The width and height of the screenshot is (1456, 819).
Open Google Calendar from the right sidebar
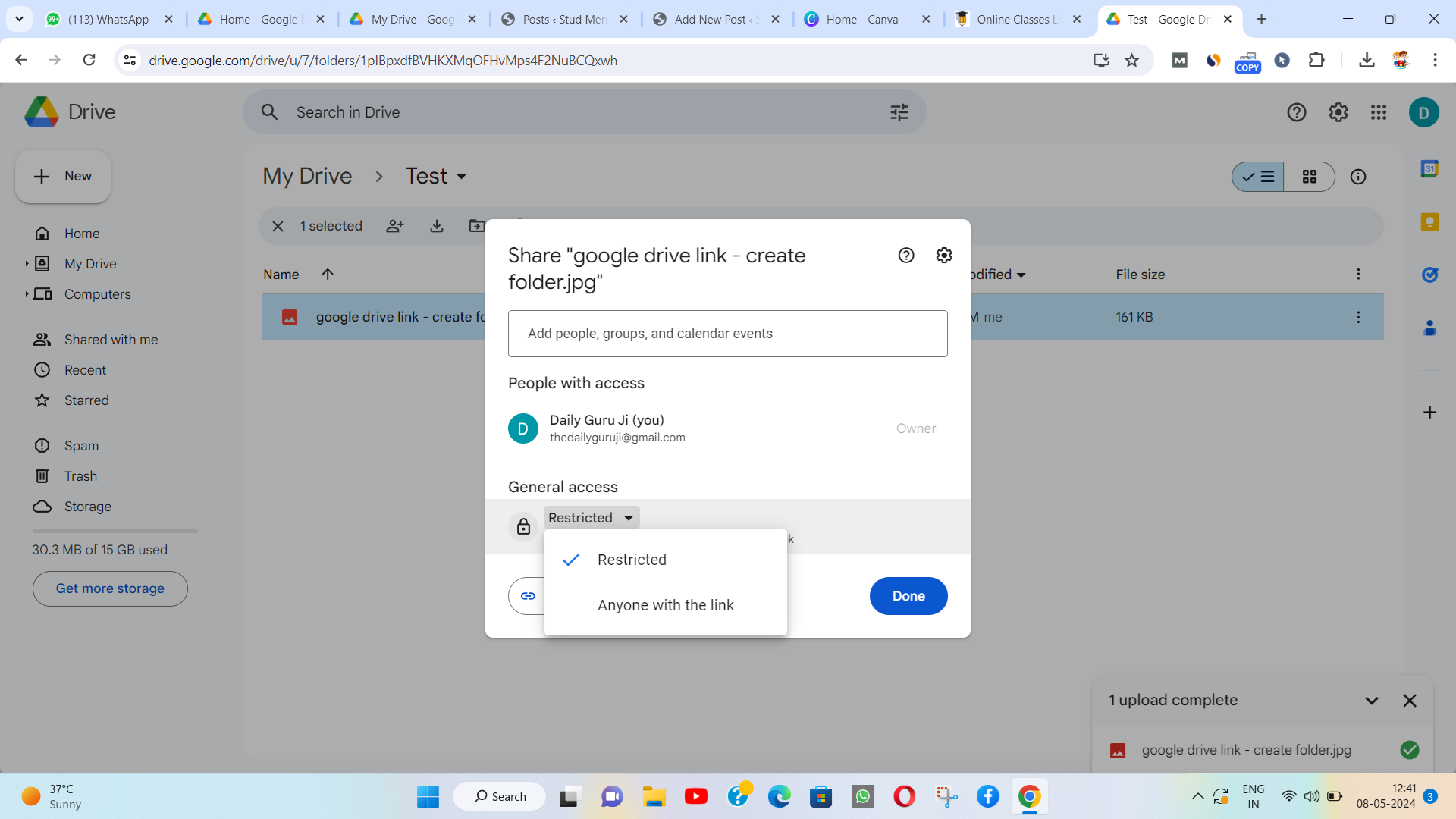1430,168
